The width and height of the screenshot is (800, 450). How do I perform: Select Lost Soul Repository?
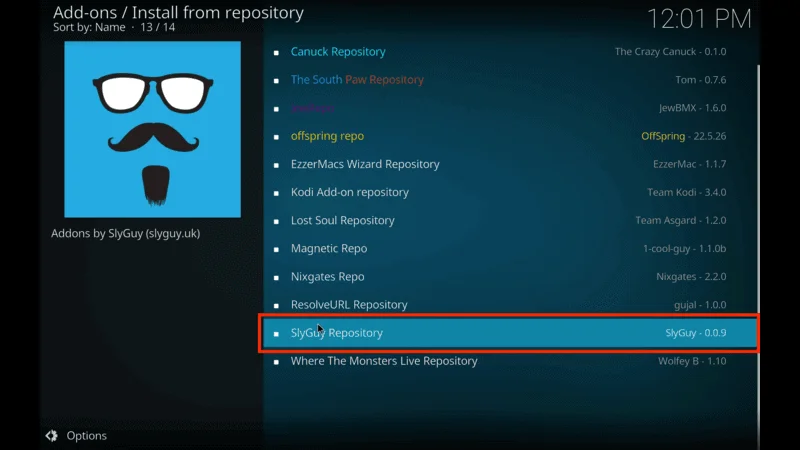[x=342, y=220]
